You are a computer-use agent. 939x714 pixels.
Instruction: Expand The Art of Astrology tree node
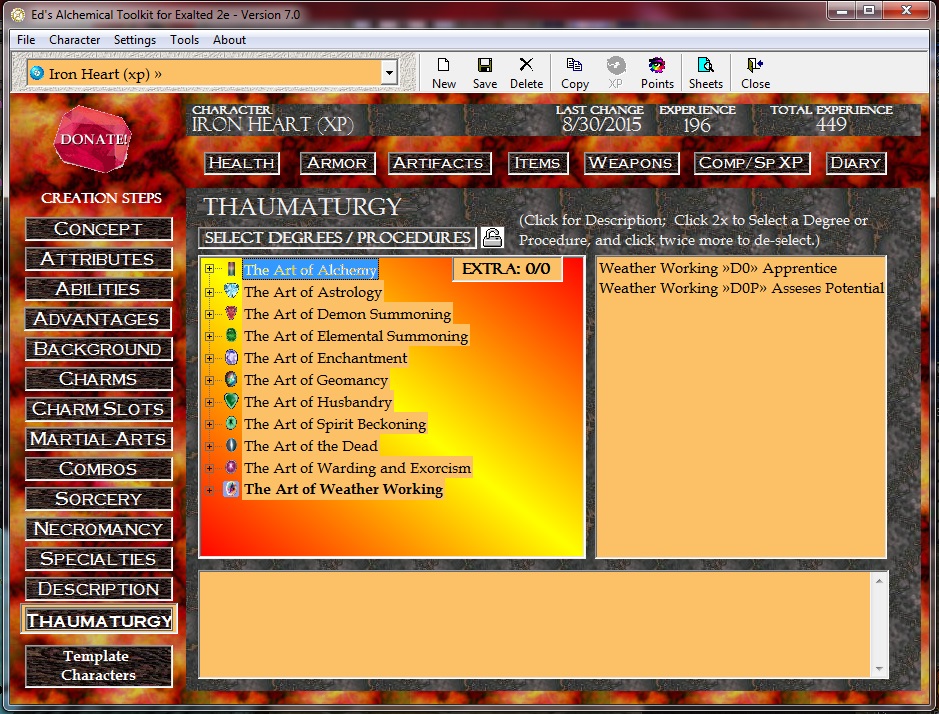tap(209, 292)
